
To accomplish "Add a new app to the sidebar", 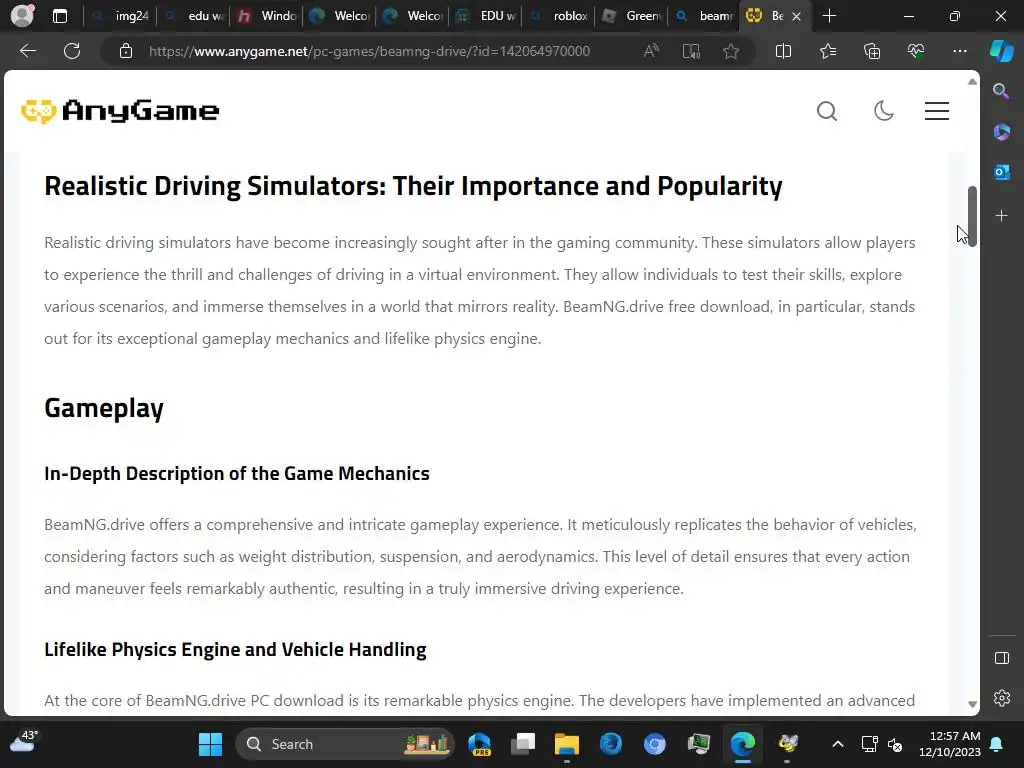I will pos(1002,216).
